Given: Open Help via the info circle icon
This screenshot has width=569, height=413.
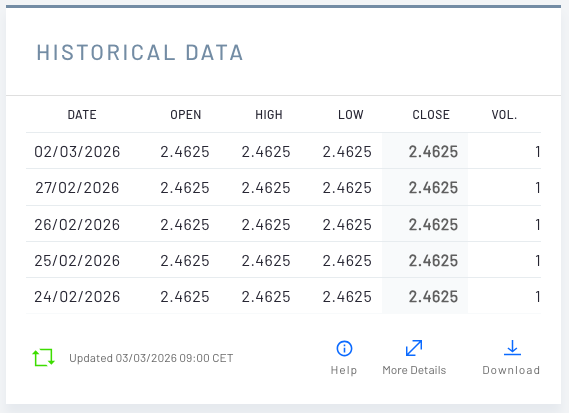Looking at the screenshot, I should [344, 348].
